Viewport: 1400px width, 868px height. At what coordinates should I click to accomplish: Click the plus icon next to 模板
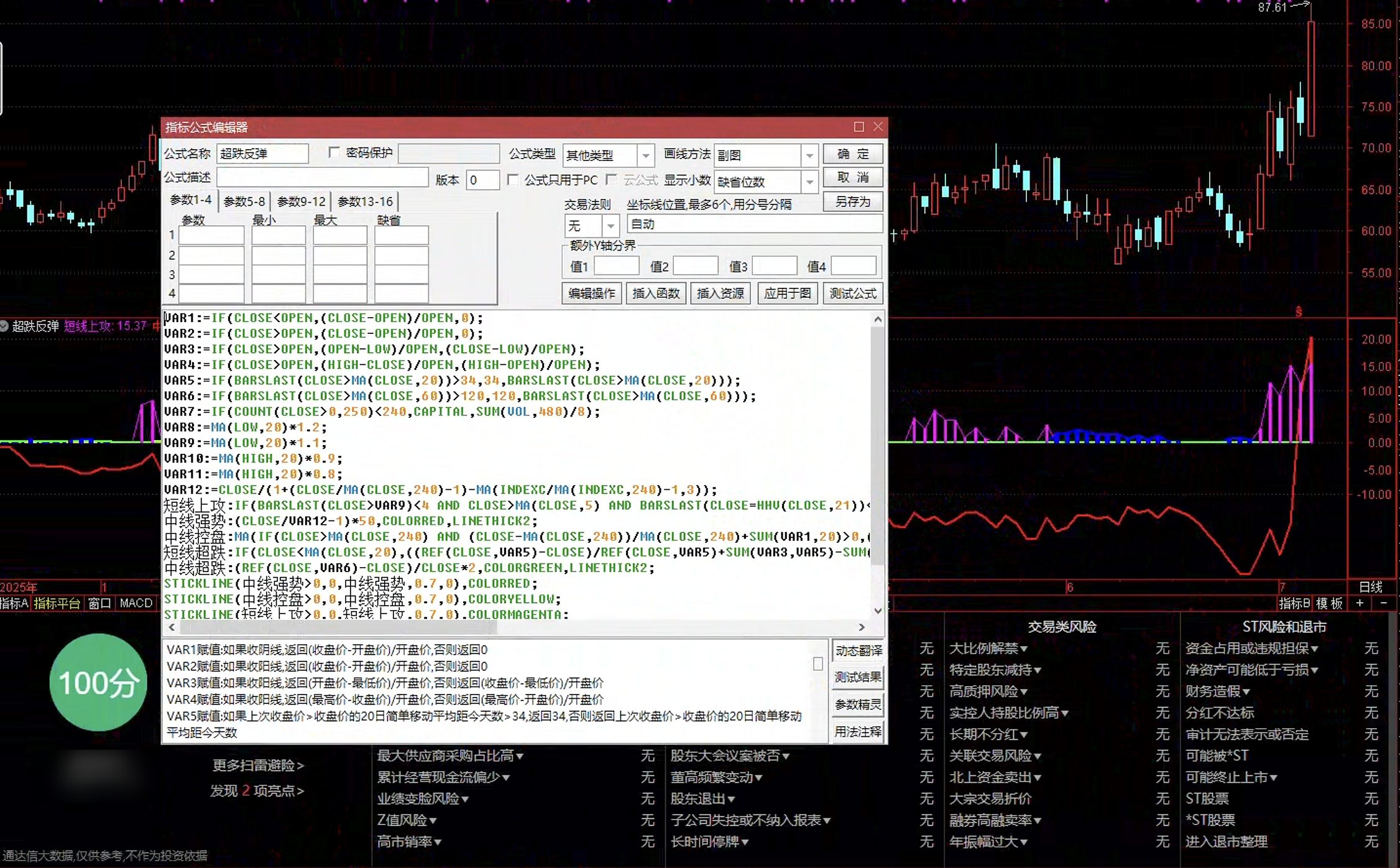(1360, 603)
